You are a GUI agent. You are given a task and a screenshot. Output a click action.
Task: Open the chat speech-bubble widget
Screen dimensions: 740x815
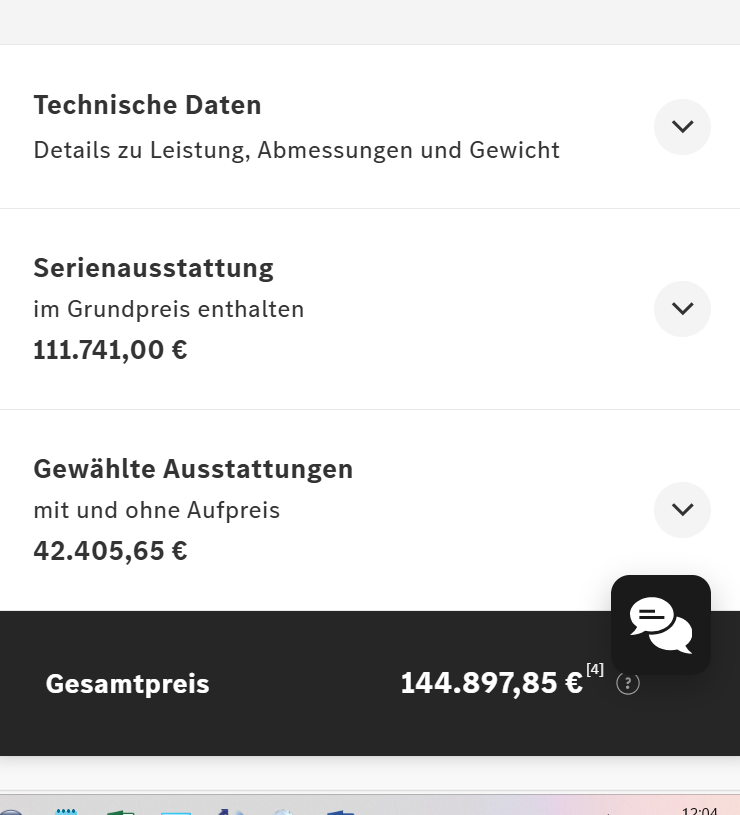tap(661, 624)
